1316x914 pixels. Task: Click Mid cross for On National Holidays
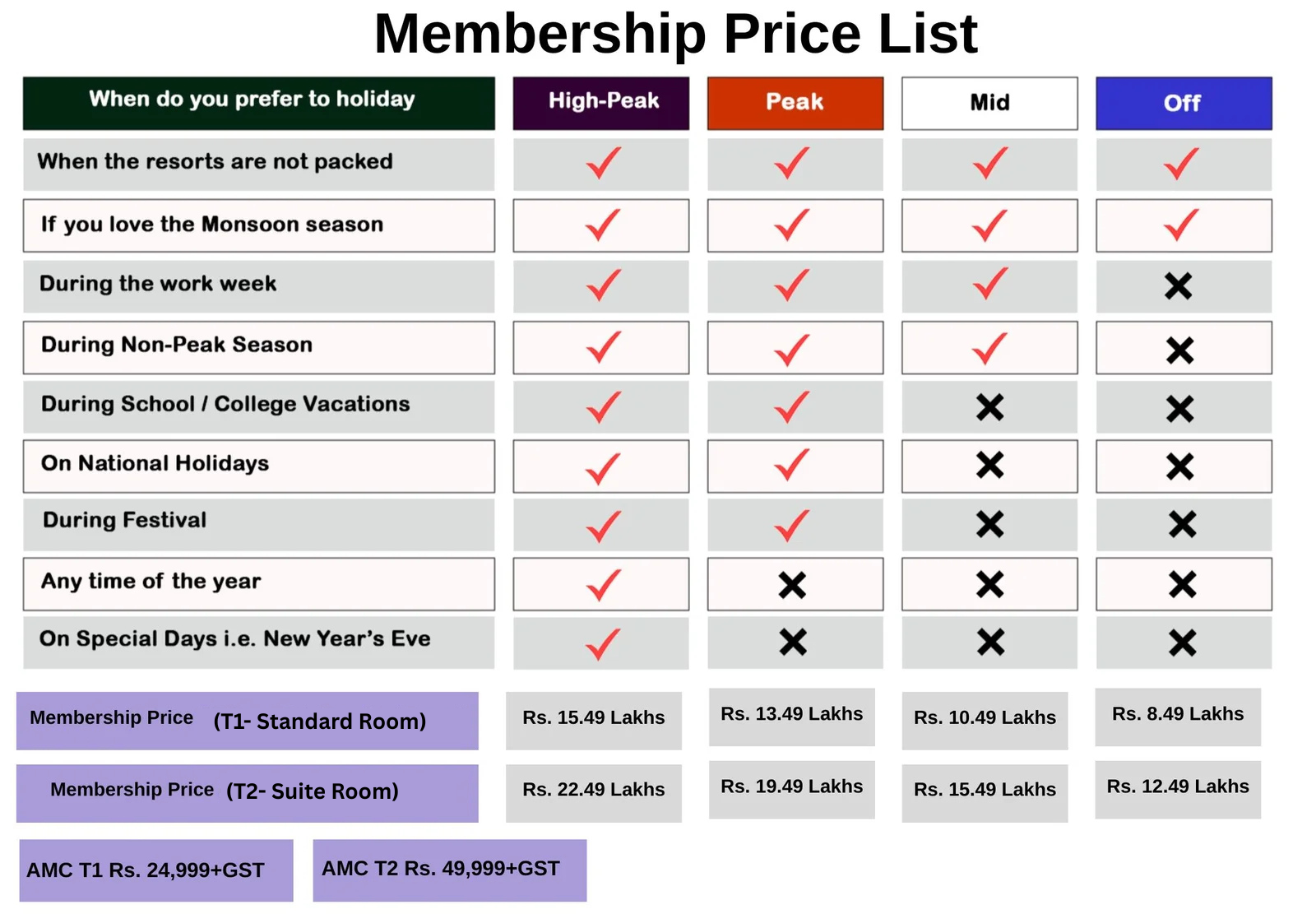tap(990, 466)
